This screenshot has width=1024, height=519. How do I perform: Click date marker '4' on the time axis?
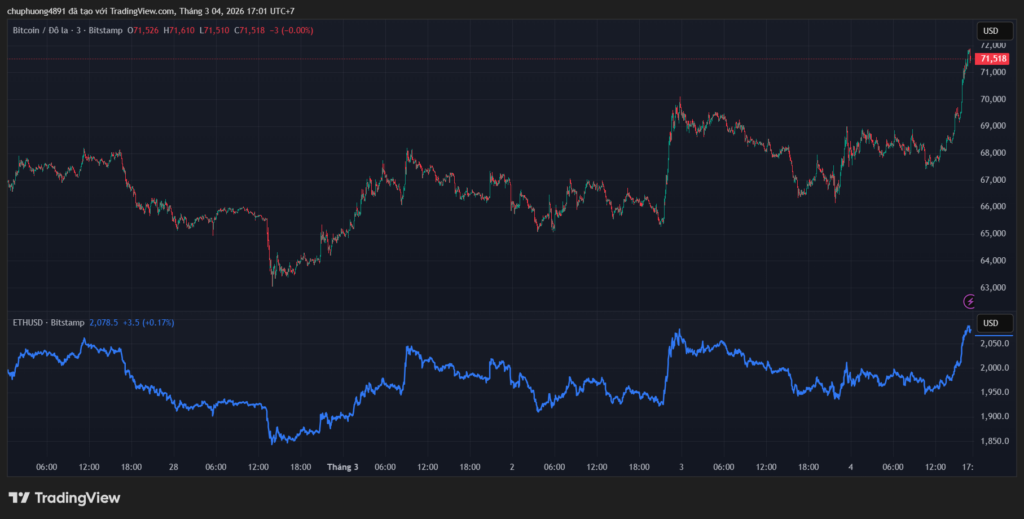pyautogui.click(x=850, y=467)
